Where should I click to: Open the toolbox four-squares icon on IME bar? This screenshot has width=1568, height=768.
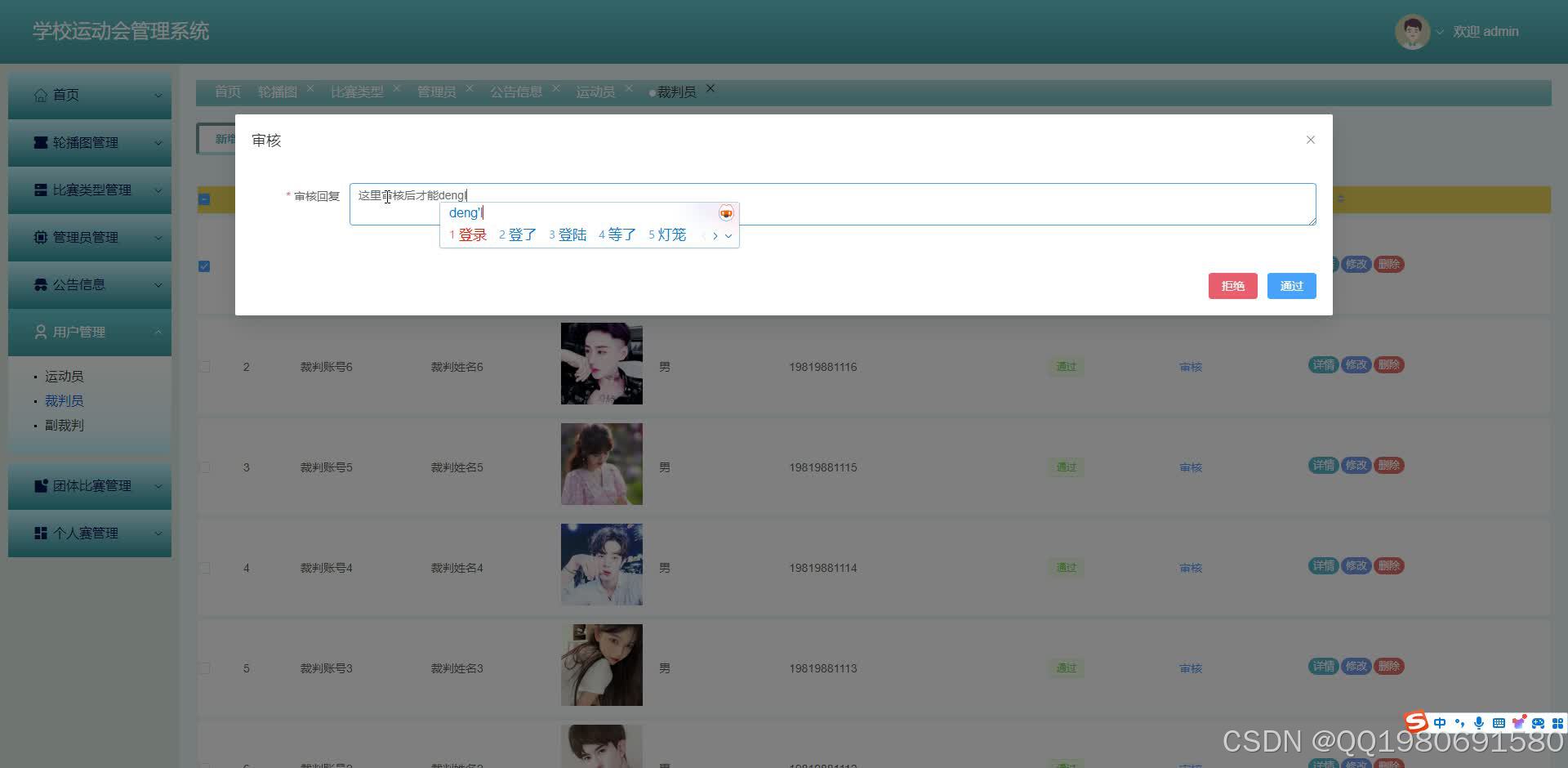pos(1557,723)
